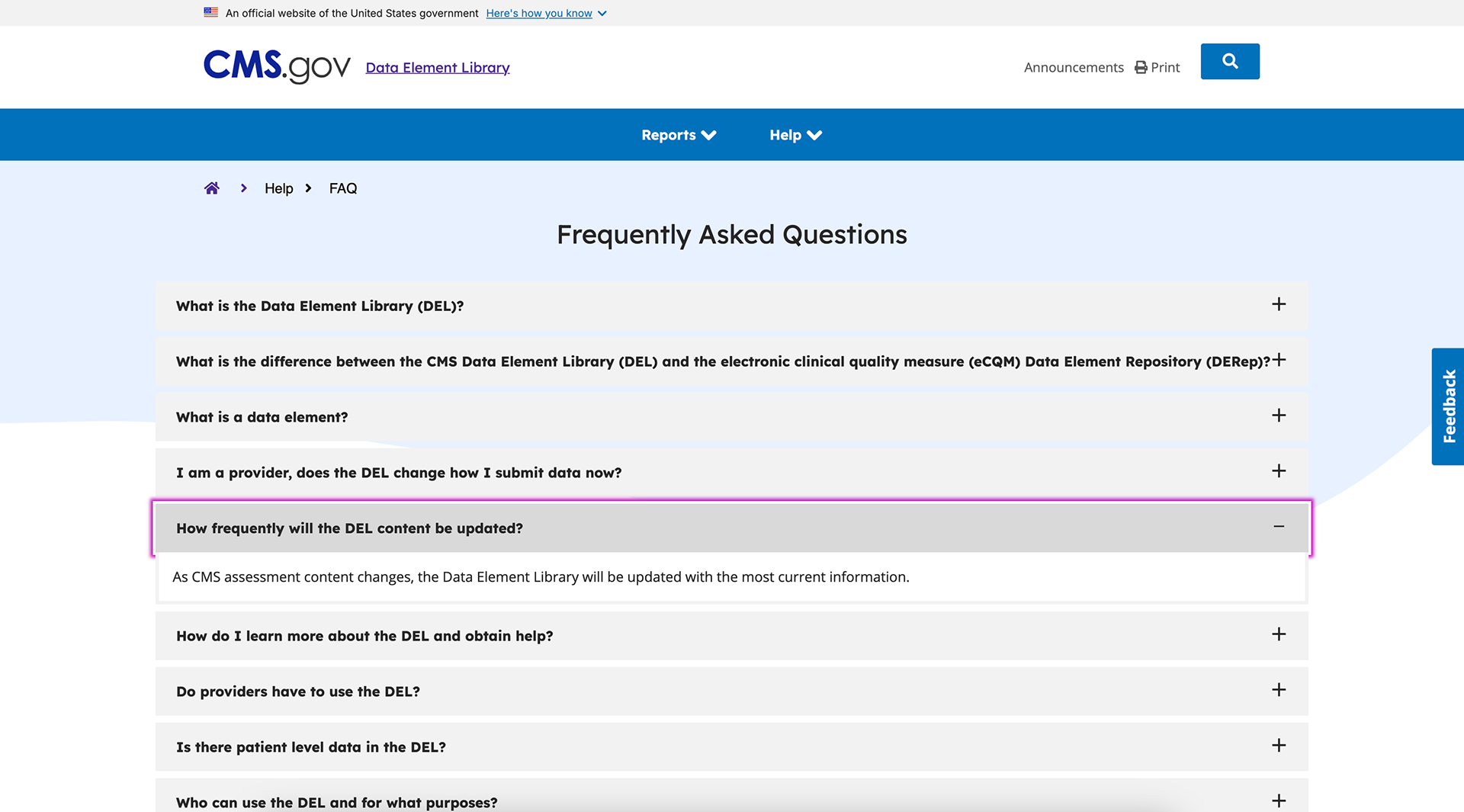Select Help in the breadcrumb trail
The width and height of the screenshot is (1464, 812).
tap(278, 188)
